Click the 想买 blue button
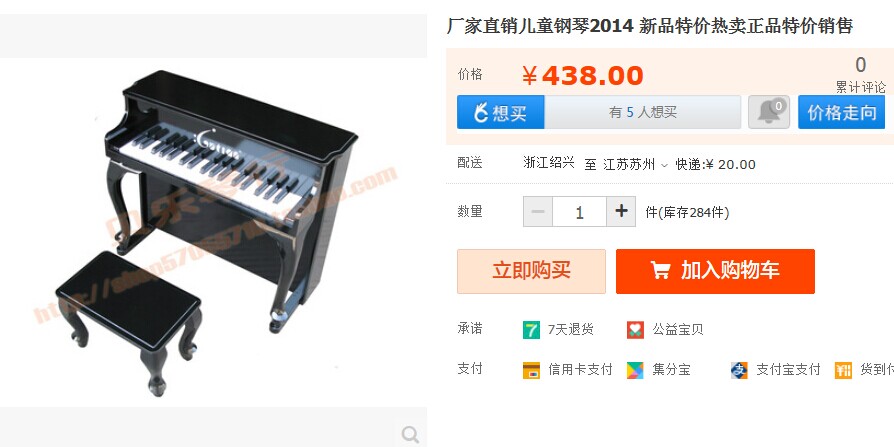The height and width of the screenshot is (447, 894). 501,112
